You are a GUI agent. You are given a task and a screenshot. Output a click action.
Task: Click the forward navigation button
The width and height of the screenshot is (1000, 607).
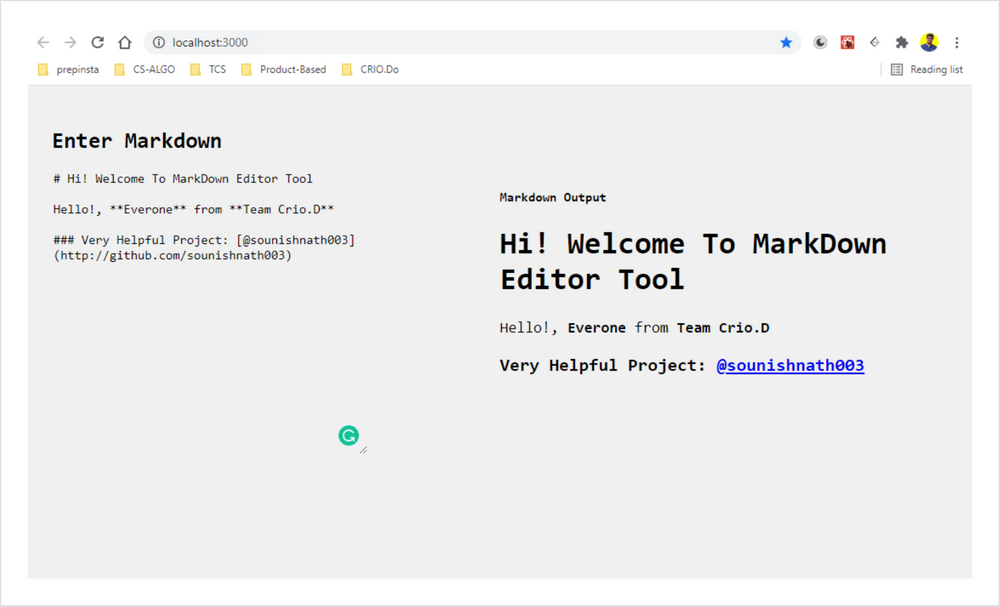coord(69,41)
